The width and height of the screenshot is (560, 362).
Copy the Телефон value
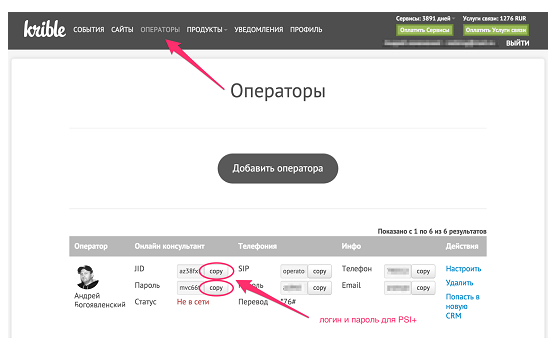pos(423,271)
